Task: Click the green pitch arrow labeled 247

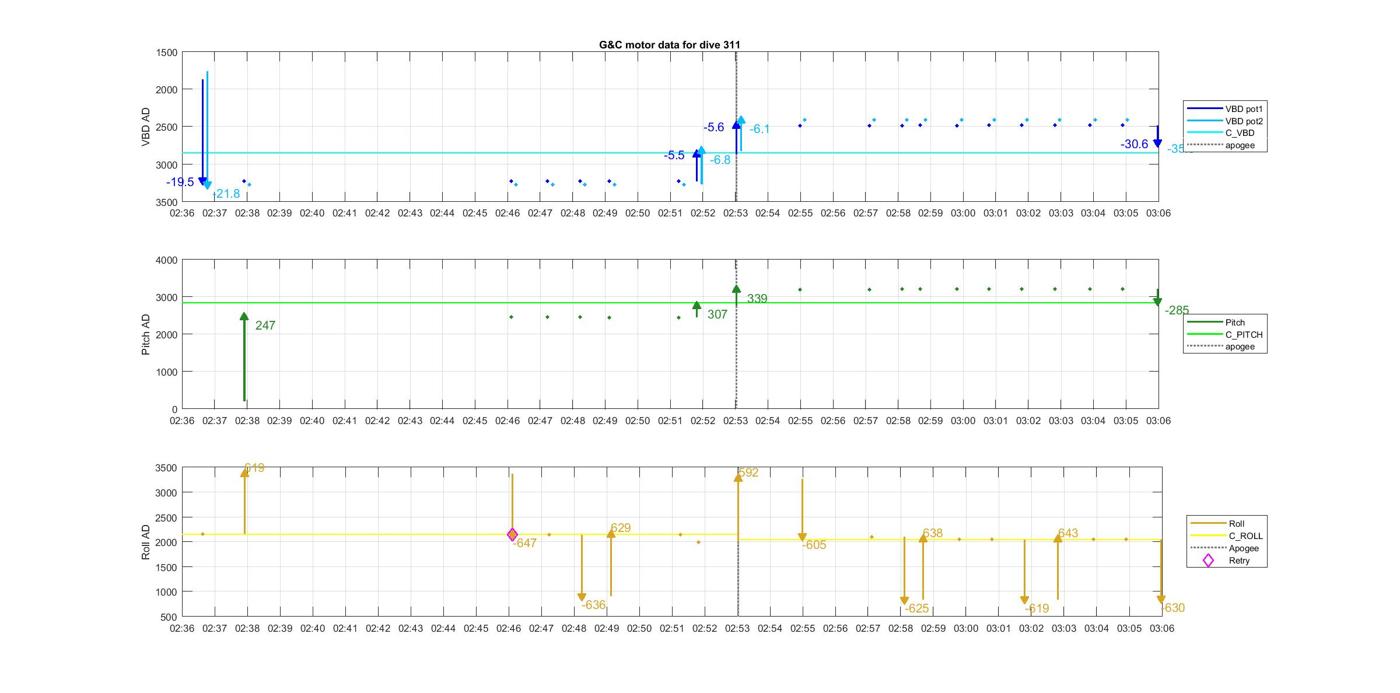Action: pyautogui.click(x=244, y=356)
